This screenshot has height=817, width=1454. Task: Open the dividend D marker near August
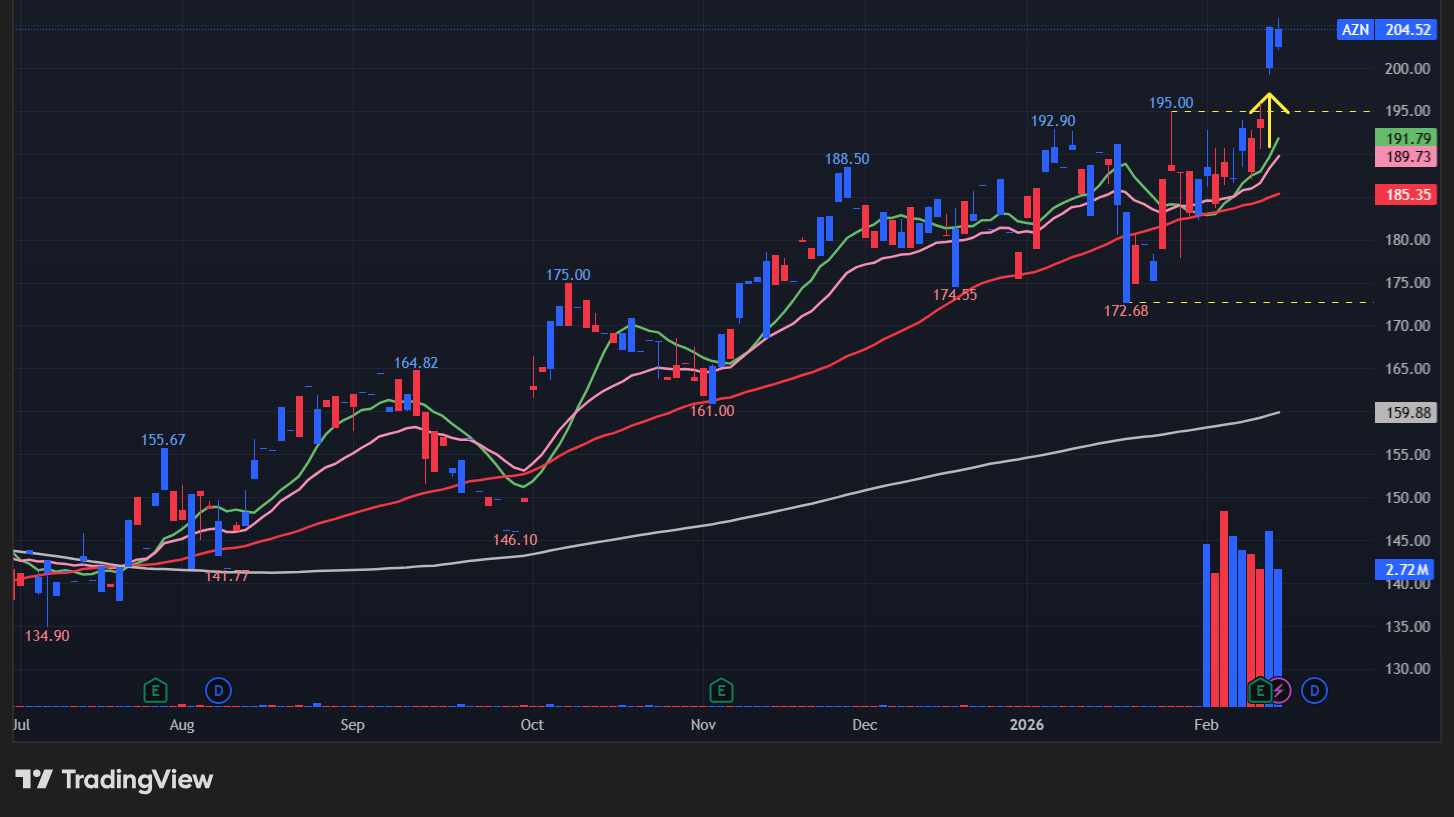pos(217,690)
